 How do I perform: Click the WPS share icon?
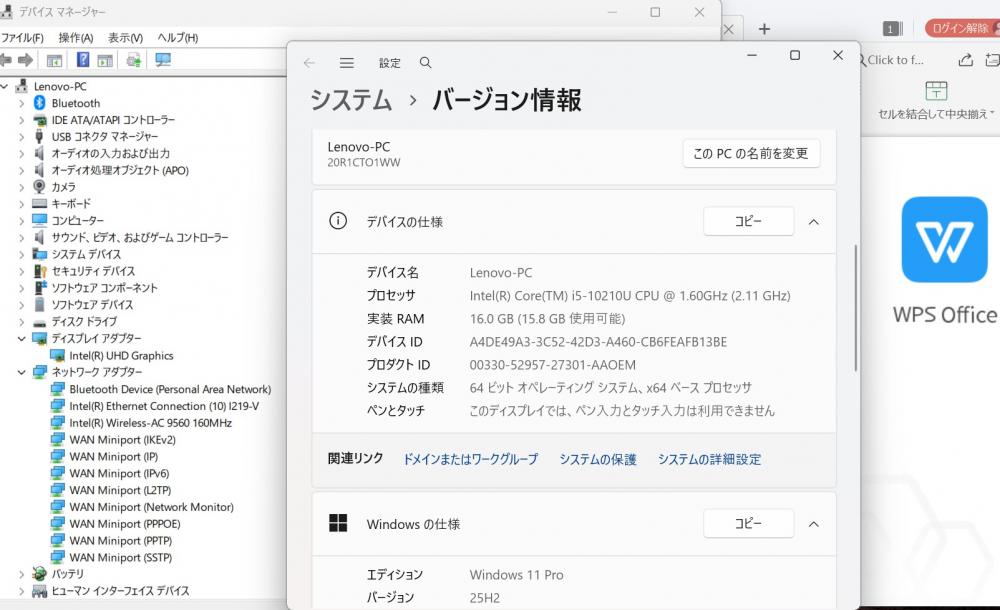tap(966, 60)
